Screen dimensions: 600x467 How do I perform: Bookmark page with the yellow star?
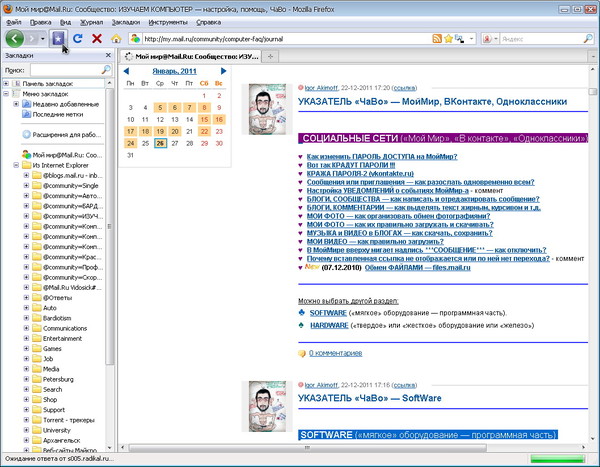pyautogui.click(x=448, y=39)
